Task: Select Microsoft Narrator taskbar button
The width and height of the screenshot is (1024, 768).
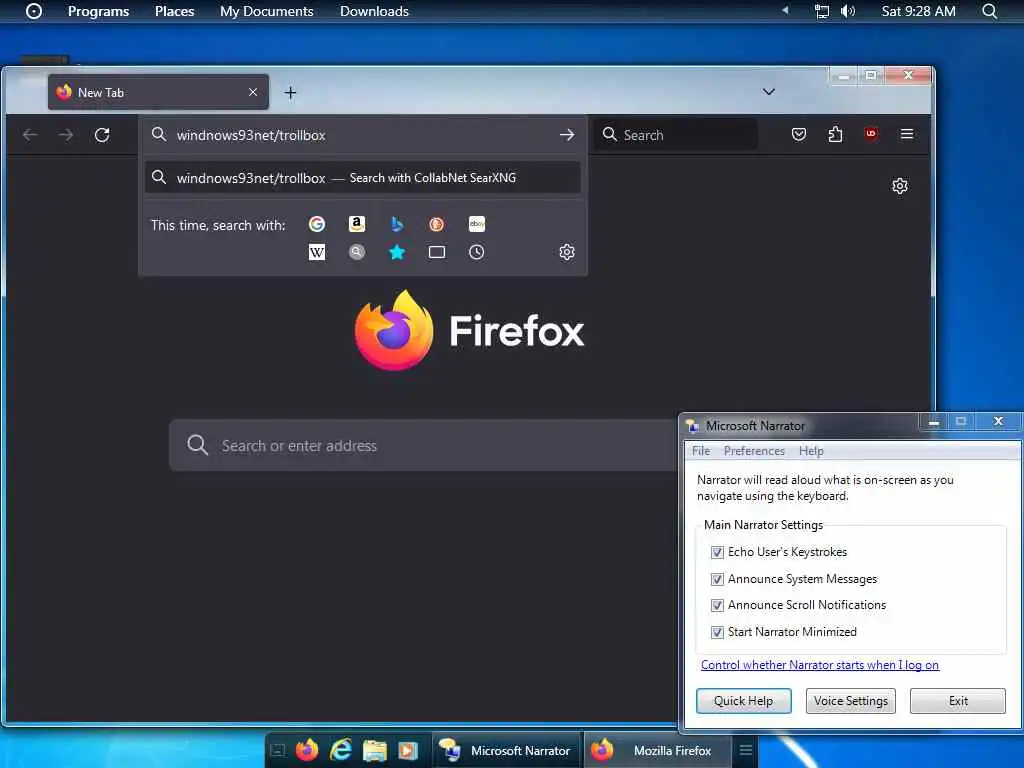Action: 507,750
